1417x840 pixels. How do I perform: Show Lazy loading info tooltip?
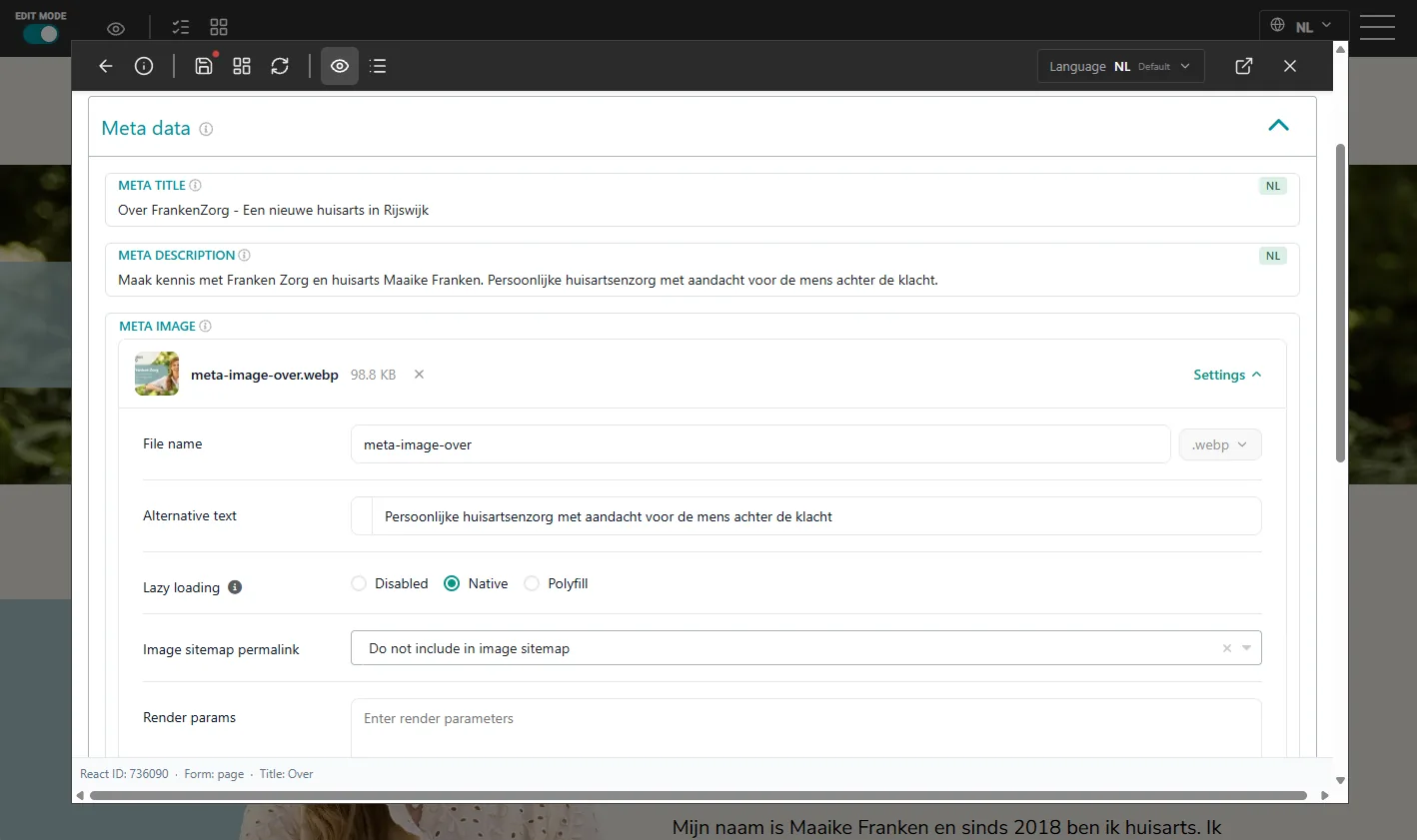pyautogui.click(x=235, y=587)
